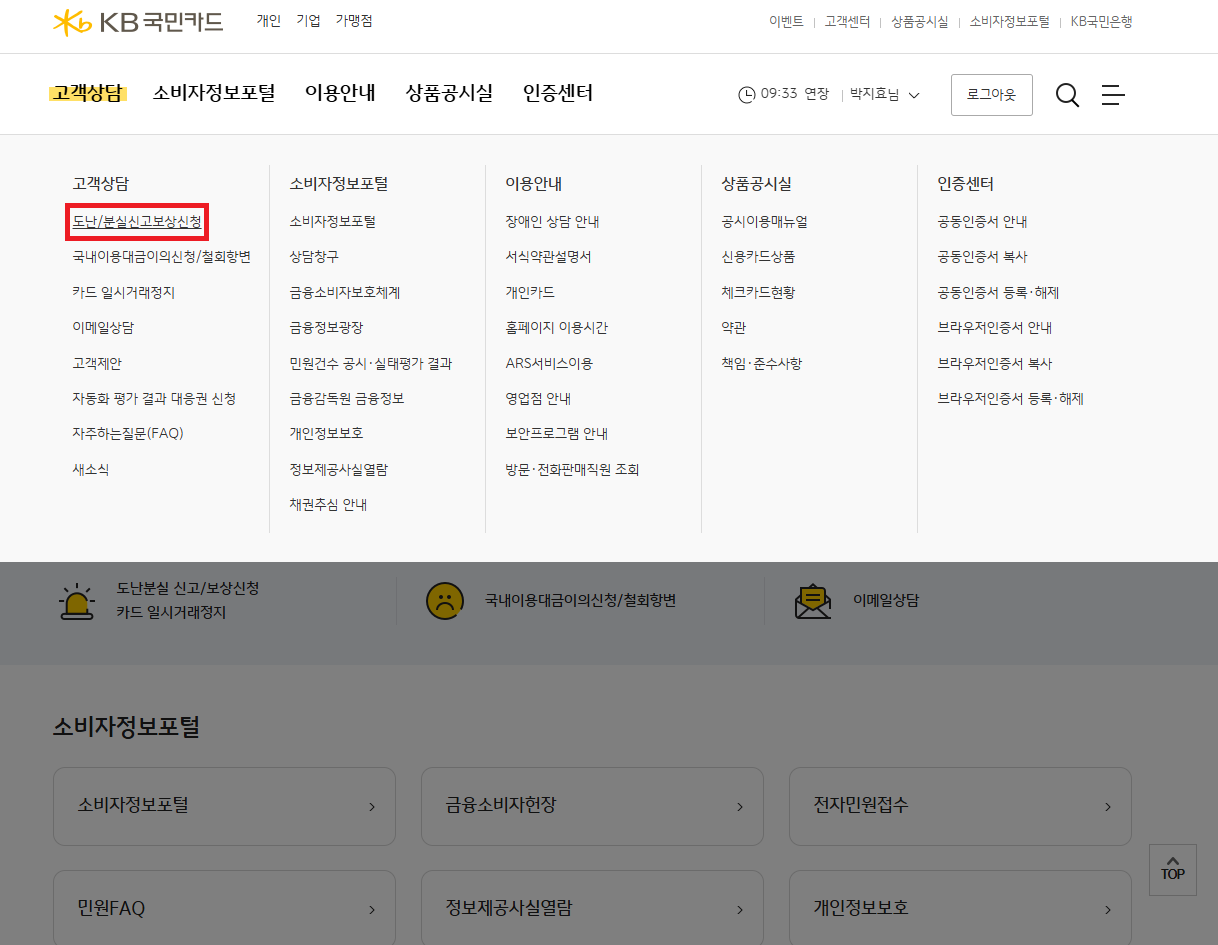Open 도난/분실신고보상신청
Image resolution: width=1218 pixels, height=945 pixels.
(137, 221)
